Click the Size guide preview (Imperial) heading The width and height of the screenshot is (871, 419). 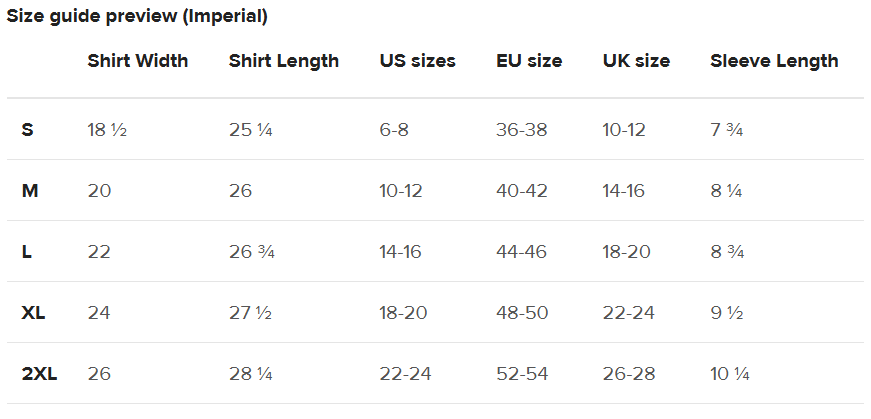pos(137,17)
